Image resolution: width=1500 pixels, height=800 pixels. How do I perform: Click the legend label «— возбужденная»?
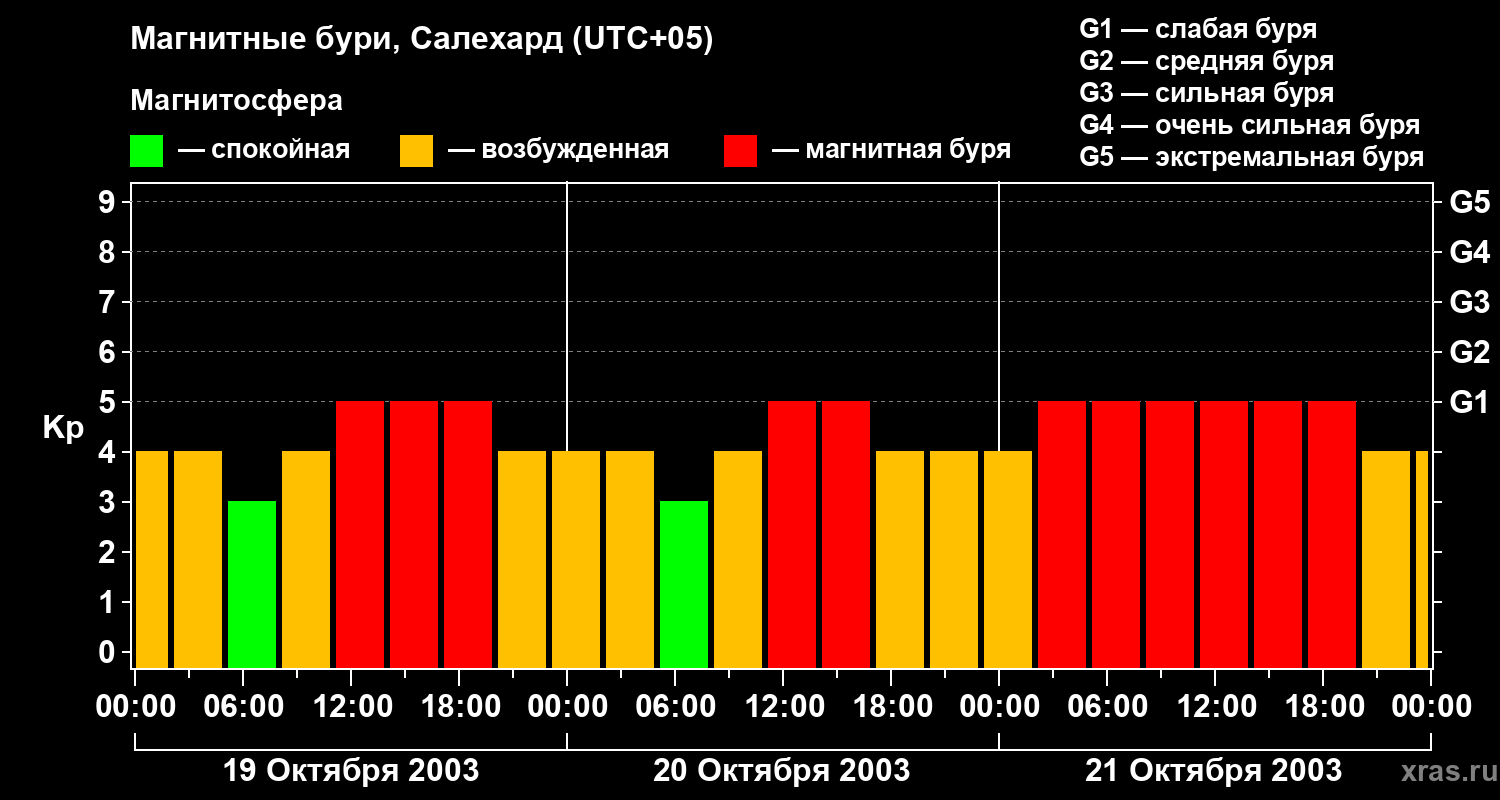pos(558,150)
